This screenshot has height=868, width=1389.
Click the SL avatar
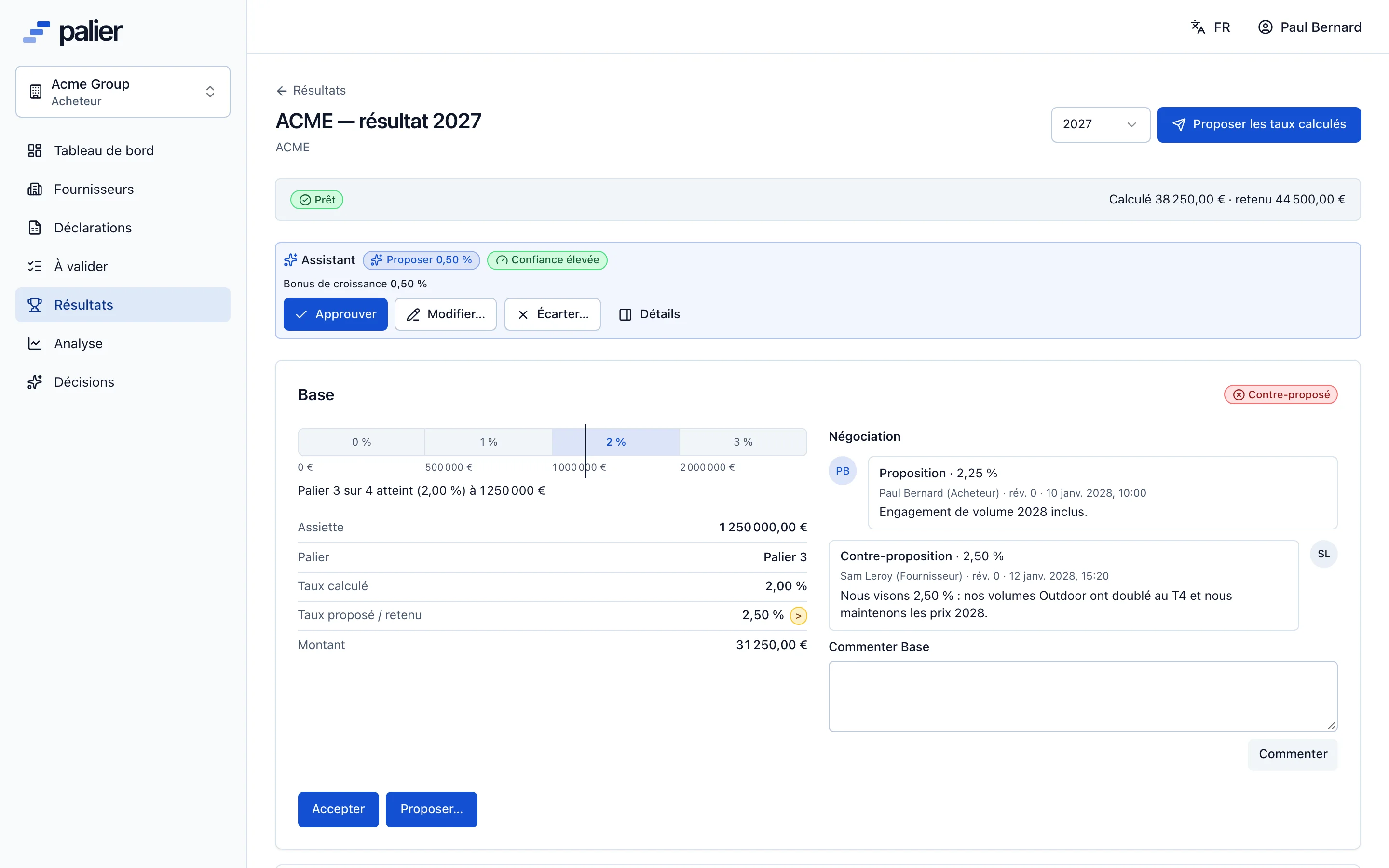(1323, 554)
